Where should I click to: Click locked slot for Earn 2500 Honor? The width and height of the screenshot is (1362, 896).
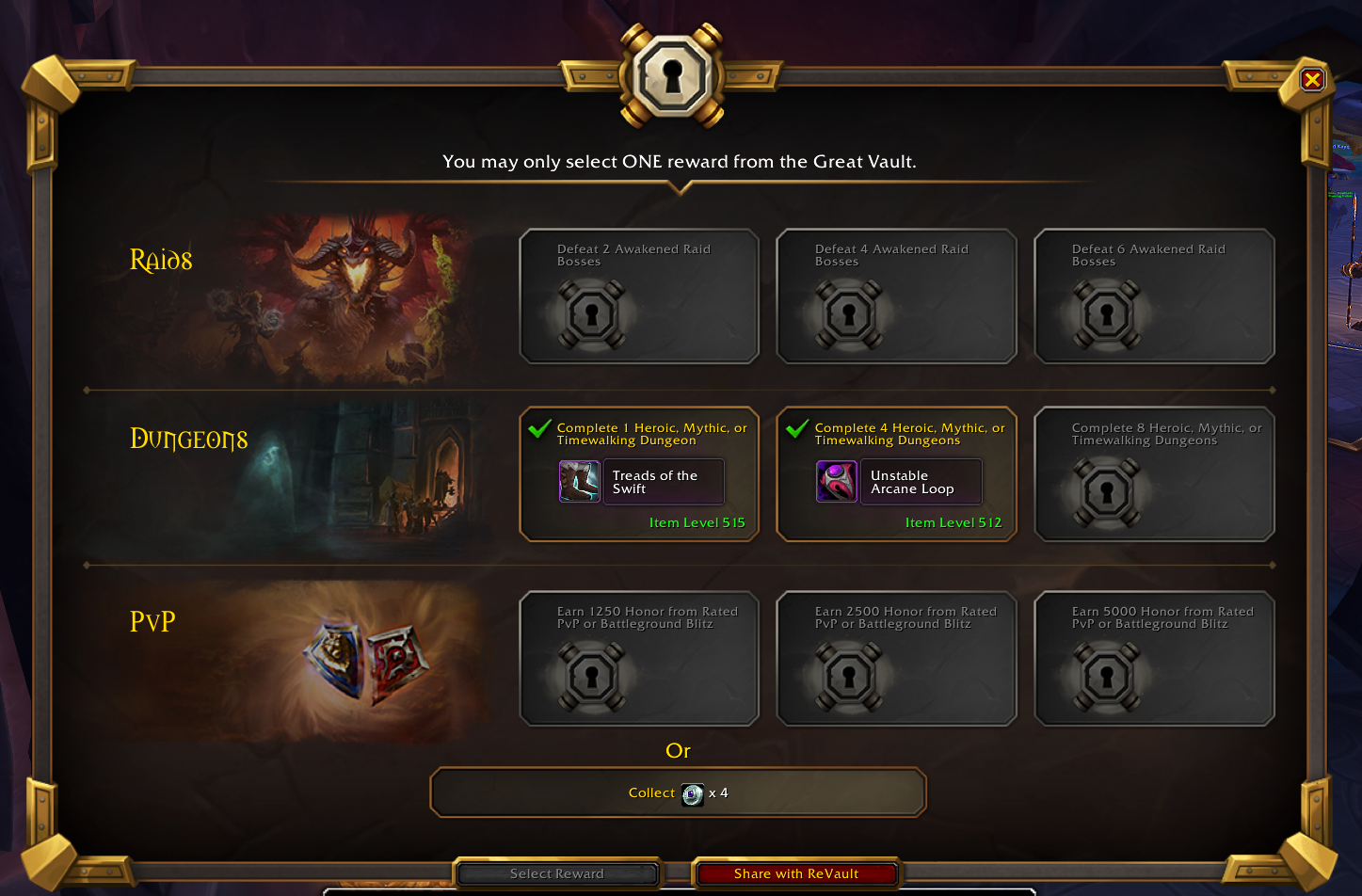(896, 659)
